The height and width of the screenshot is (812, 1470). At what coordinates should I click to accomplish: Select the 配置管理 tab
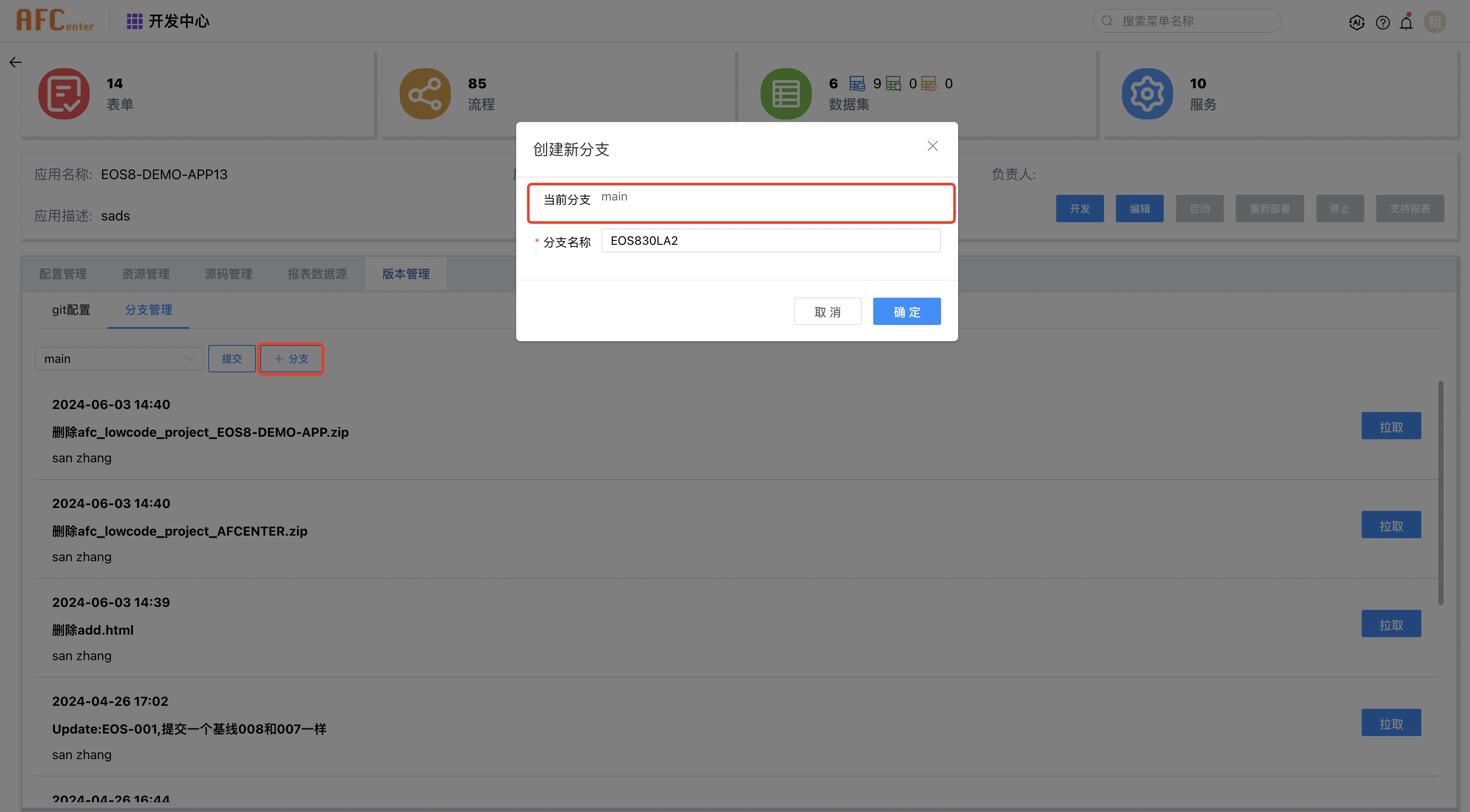click(x=63, y=273)
